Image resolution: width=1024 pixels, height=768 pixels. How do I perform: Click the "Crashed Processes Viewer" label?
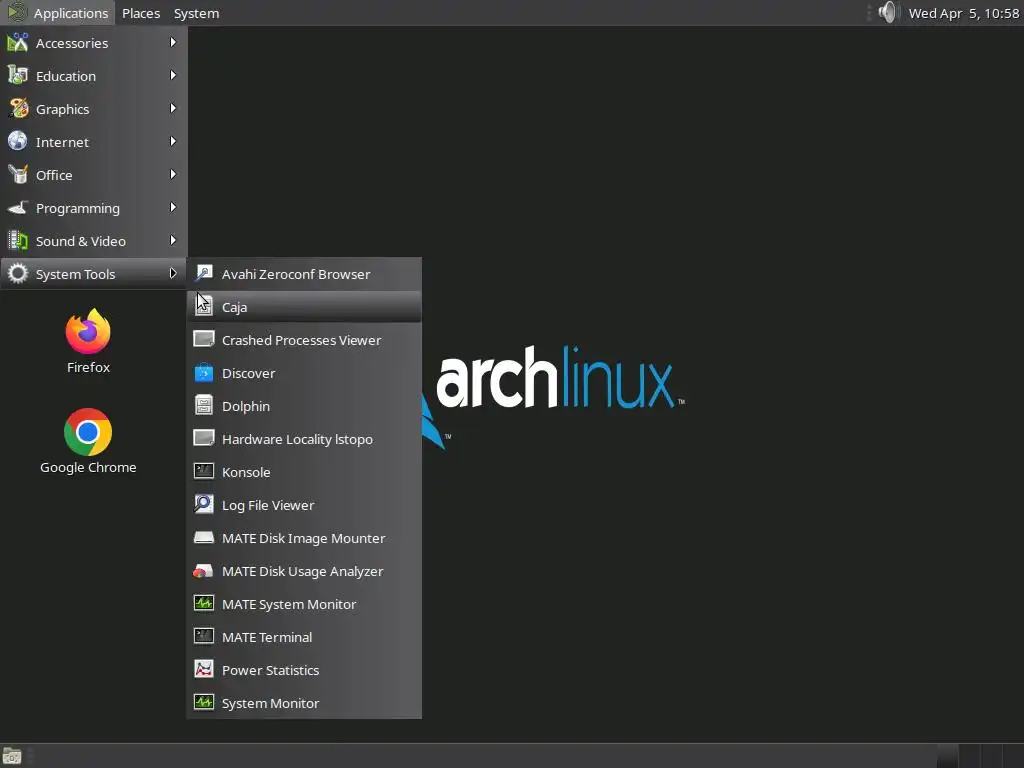(x=301, y=340)
